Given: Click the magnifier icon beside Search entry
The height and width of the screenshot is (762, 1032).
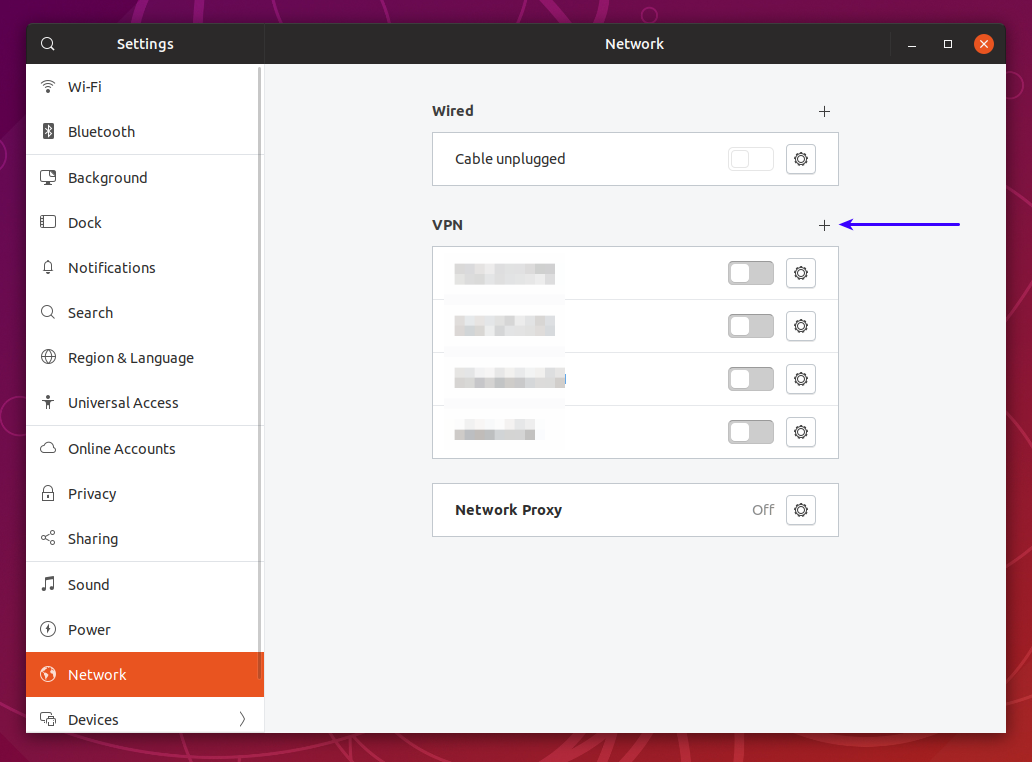Looking at the screenshot, I should (48, 312).
